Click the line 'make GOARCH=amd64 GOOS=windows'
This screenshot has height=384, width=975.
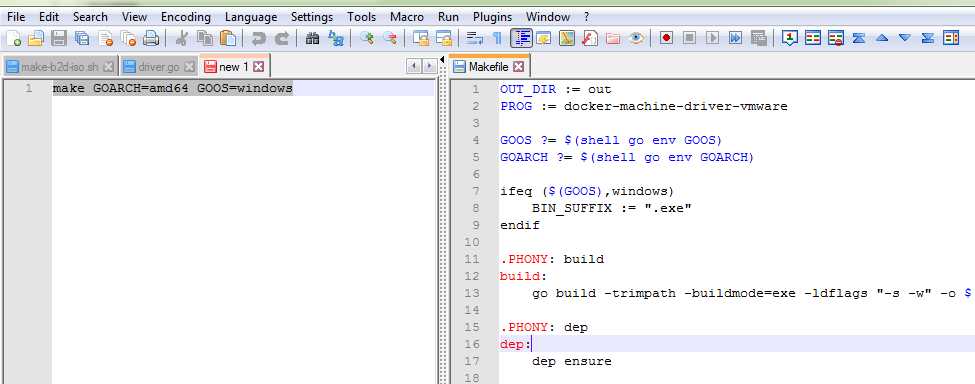172,89
